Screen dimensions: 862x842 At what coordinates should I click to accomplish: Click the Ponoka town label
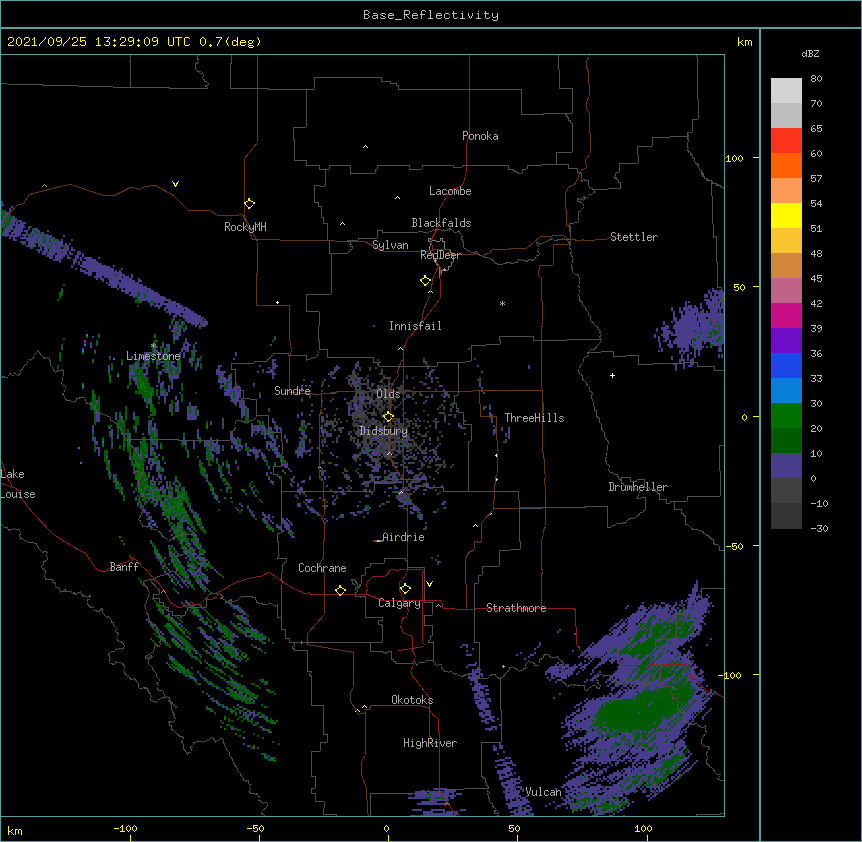(480, 136)
